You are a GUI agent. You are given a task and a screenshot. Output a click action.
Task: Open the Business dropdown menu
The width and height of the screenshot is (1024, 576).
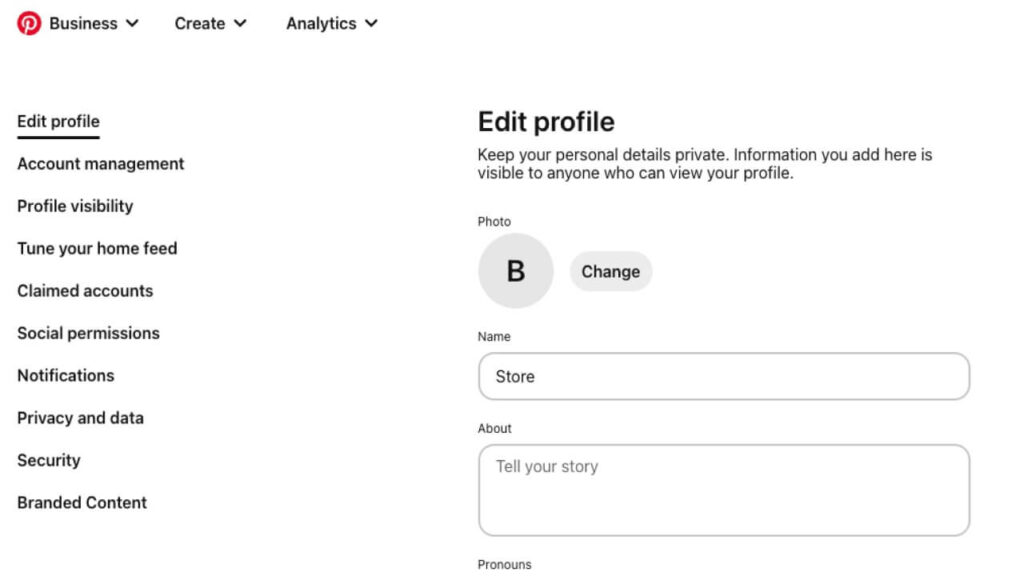[x=83, y=23]
